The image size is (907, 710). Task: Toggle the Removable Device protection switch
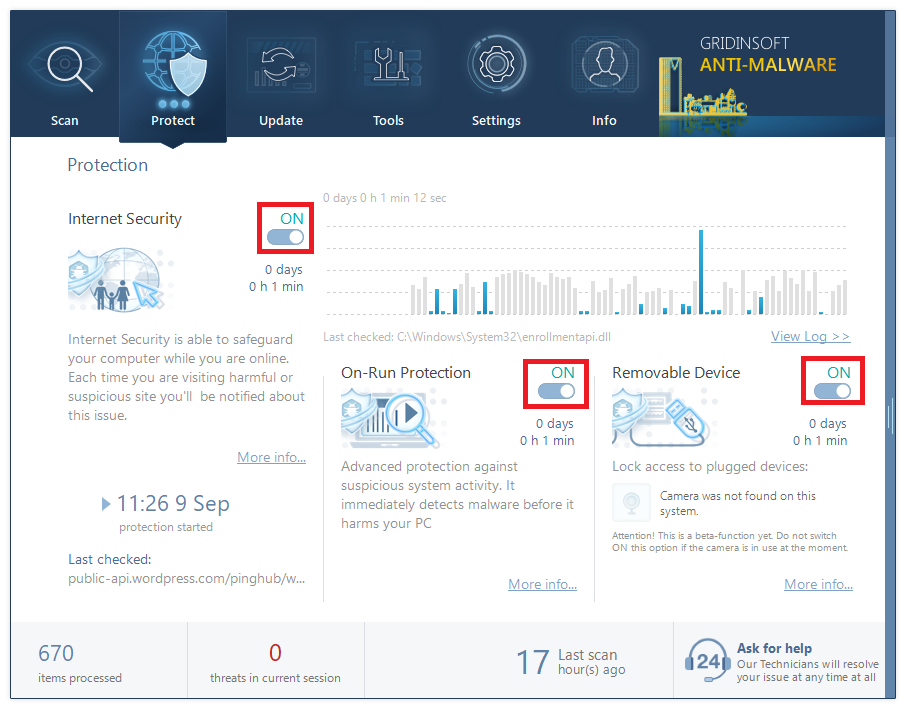click(x=831, y=391)
